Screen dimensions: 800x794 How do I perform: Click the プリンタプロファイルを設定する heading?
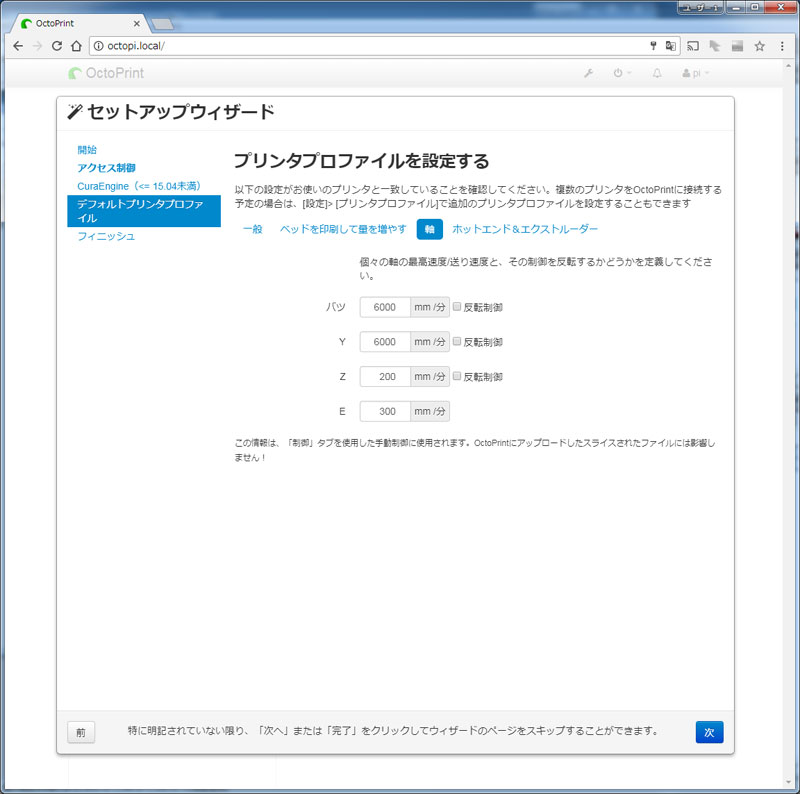pyautogui.click(x=361, y=161)
